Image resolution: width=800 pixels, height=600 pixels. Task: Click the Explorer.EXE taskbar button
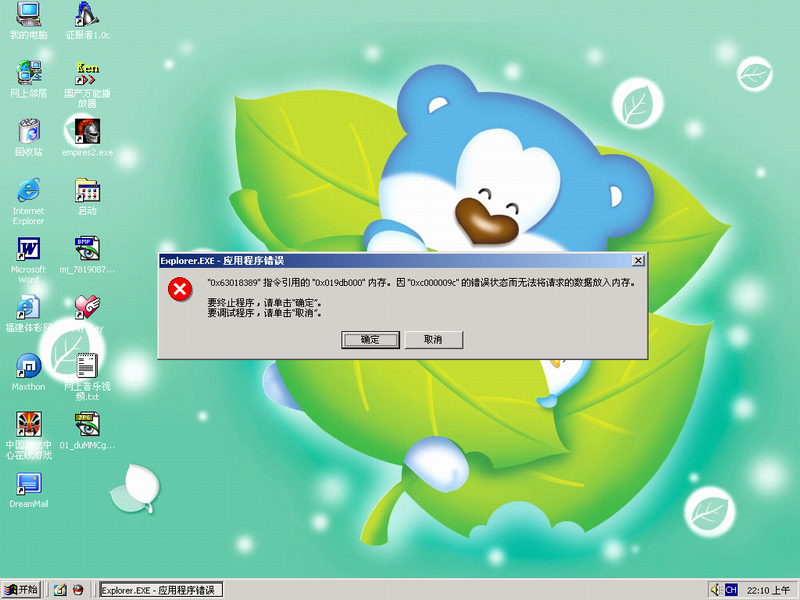tap(161, 590)
